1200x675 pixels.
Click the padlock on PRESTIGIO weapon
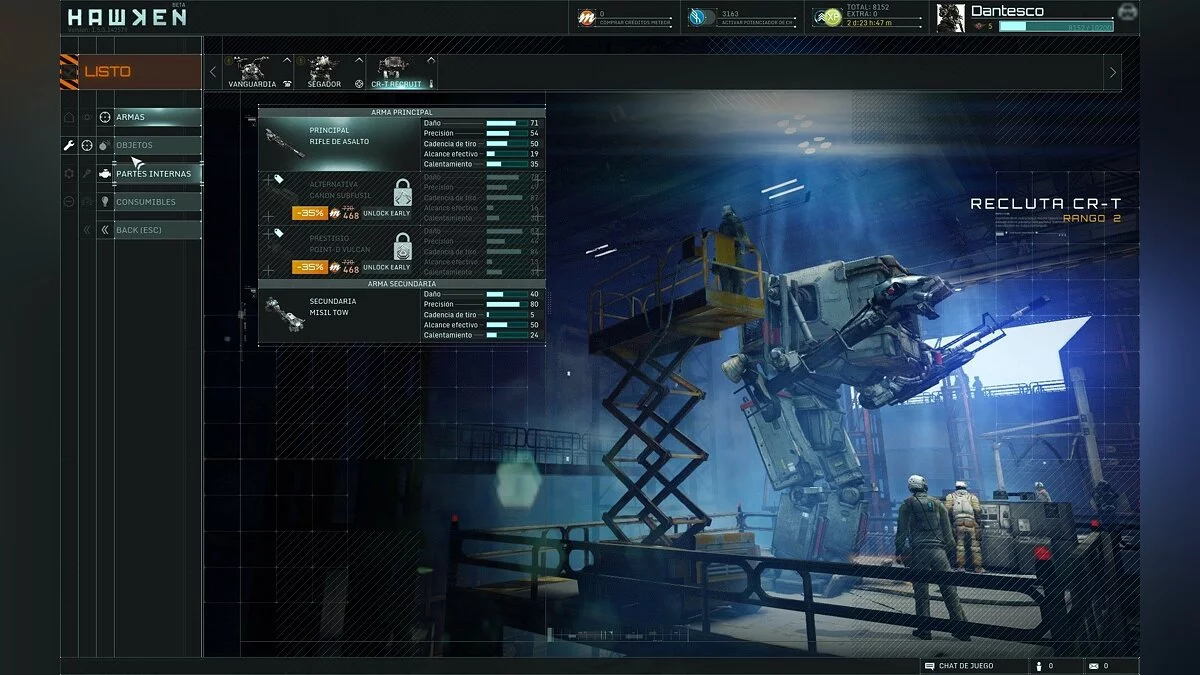(402, 245)
